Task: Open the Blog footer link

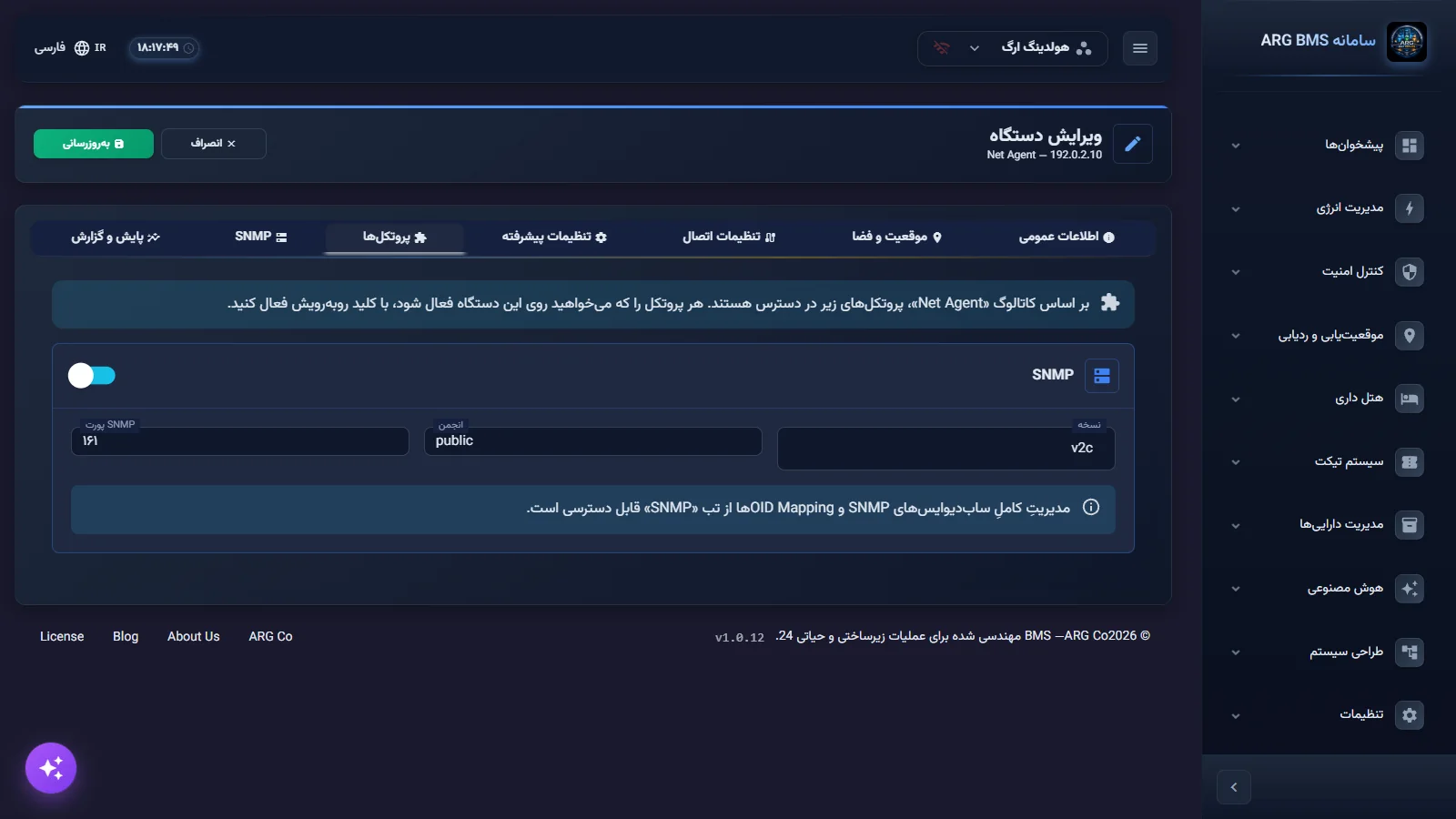Action: [126, 637]
